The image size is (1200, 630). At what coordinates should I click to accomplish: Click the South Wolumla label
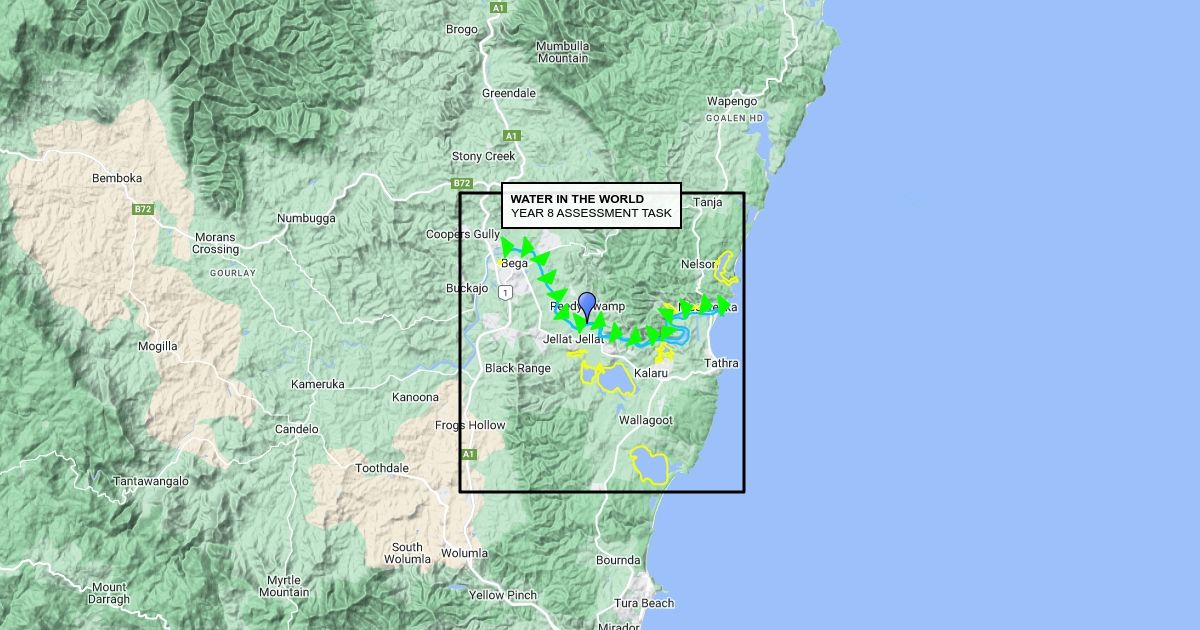[407, 553]
